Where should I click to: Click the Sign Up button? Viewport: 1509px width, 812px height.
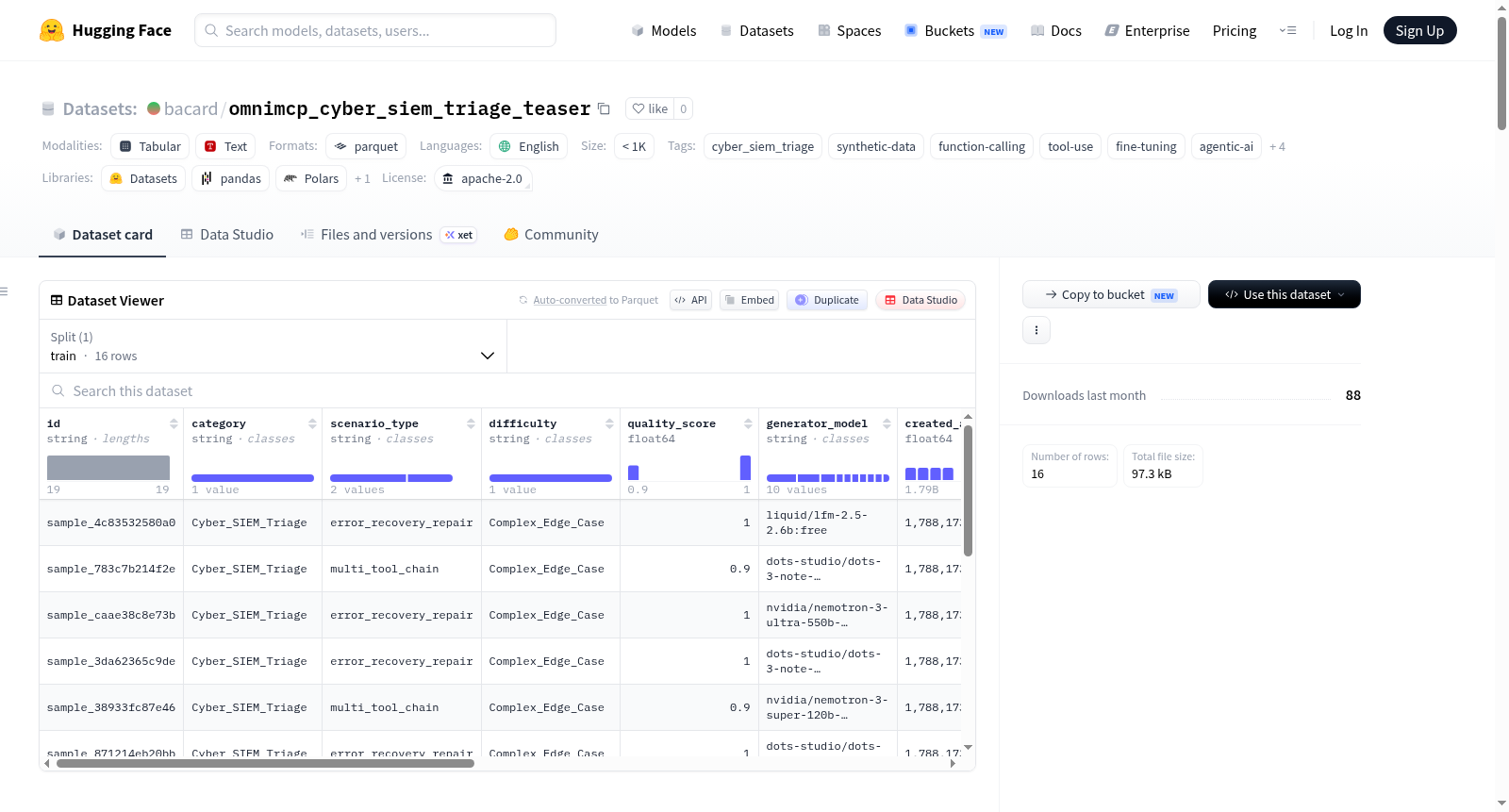tap(1420, 30)
